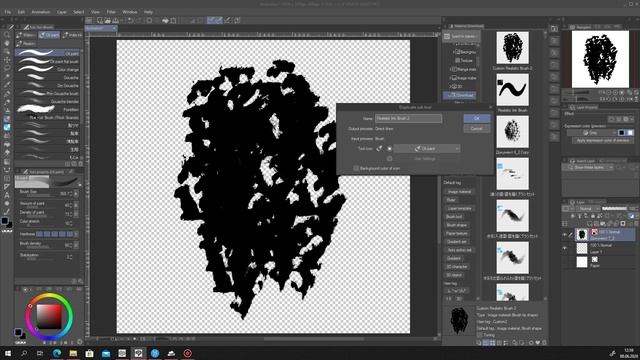Click the Image material tag button
The width and height of the screenshot is (640, 360).
click(459, 191)
